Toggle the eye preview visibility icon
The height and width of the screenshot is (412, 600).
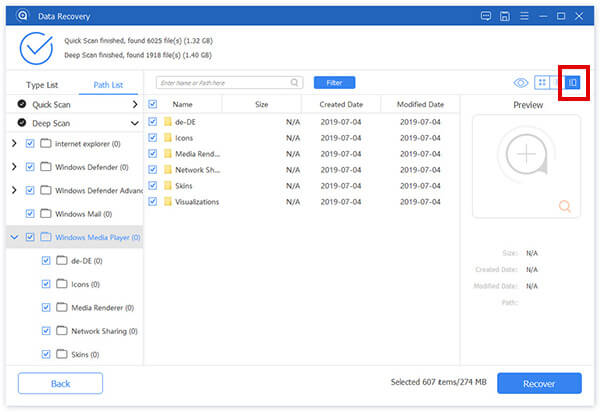point(521,83)
